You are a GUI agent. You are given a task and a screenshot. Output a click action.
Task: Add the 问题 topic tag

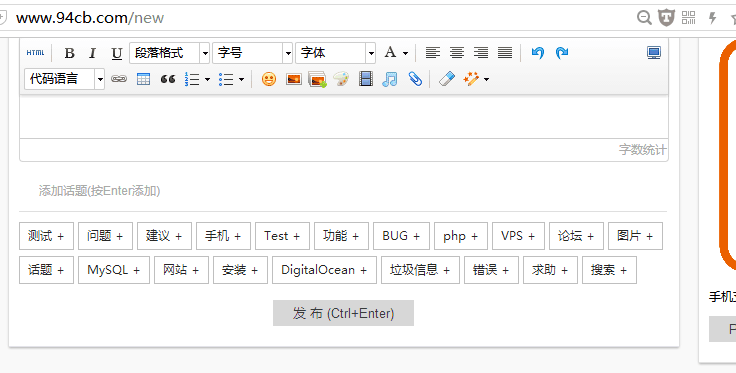coord(106,236)
